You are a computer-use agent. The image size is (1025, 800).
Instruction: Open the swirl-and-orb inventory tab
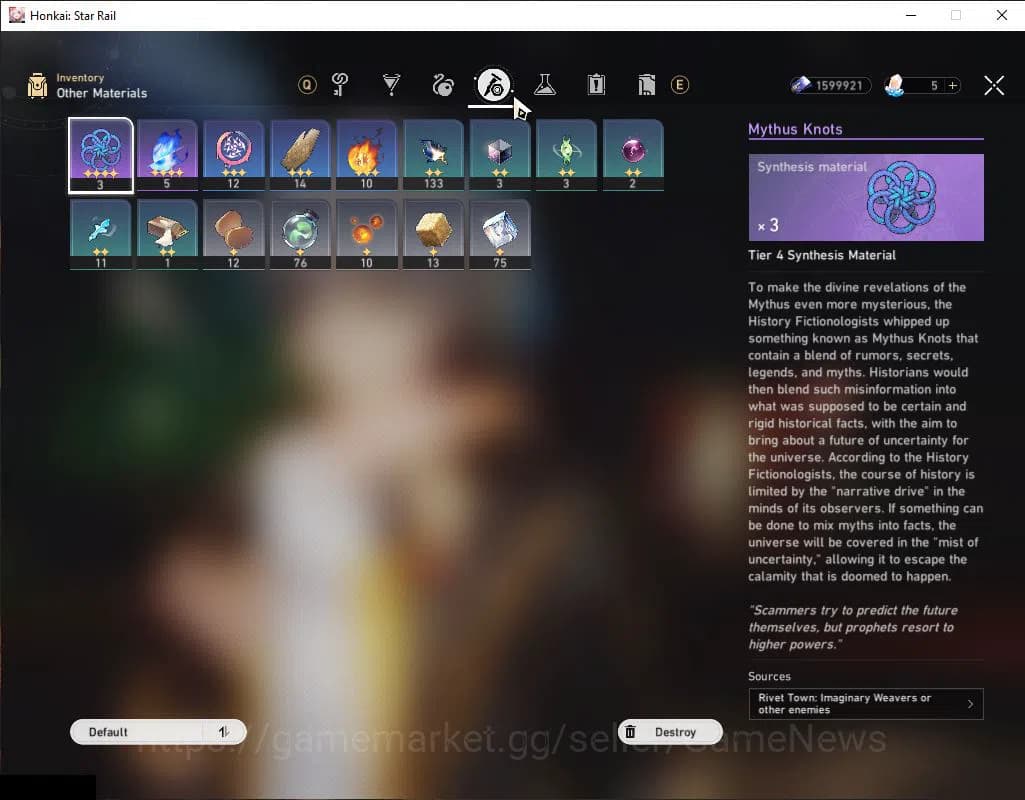[443, 85]
